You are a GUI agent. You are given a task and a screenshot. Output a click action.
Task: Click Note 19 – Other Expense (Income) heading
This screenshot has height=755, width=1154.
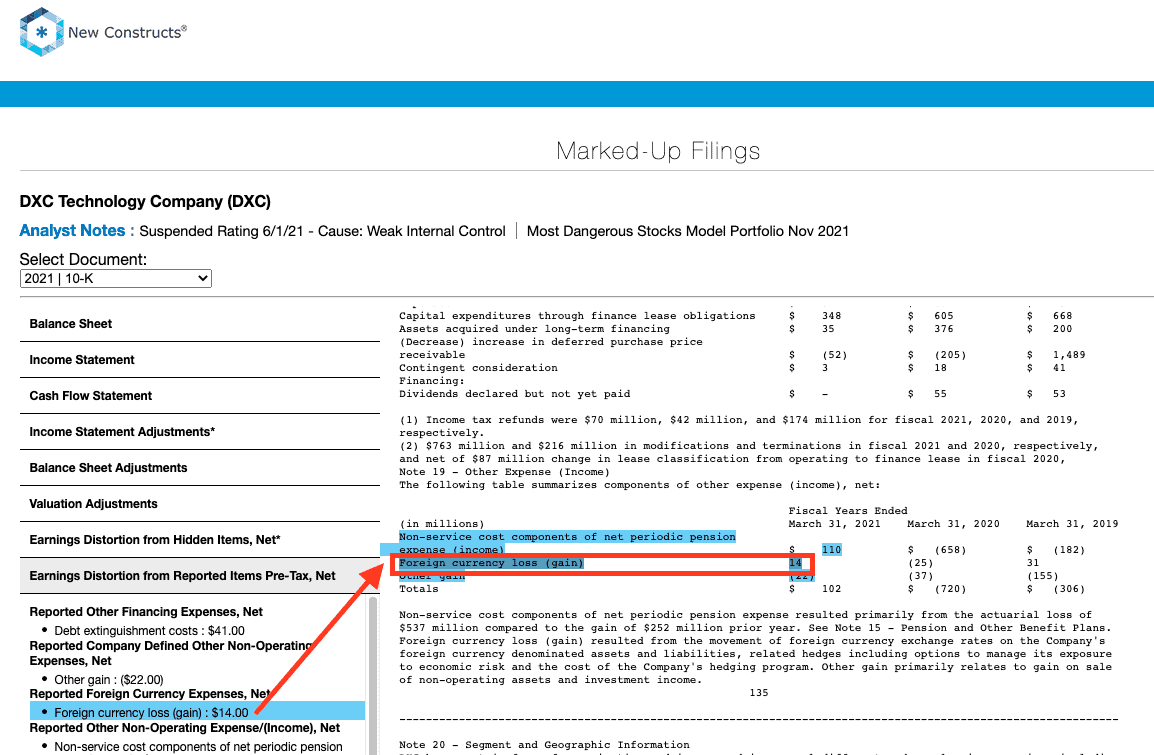click(504, 472)
